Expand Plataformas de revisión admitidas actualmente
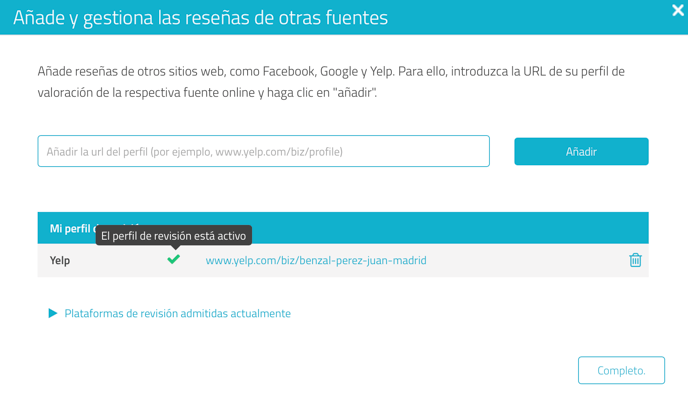 [169, 313]
